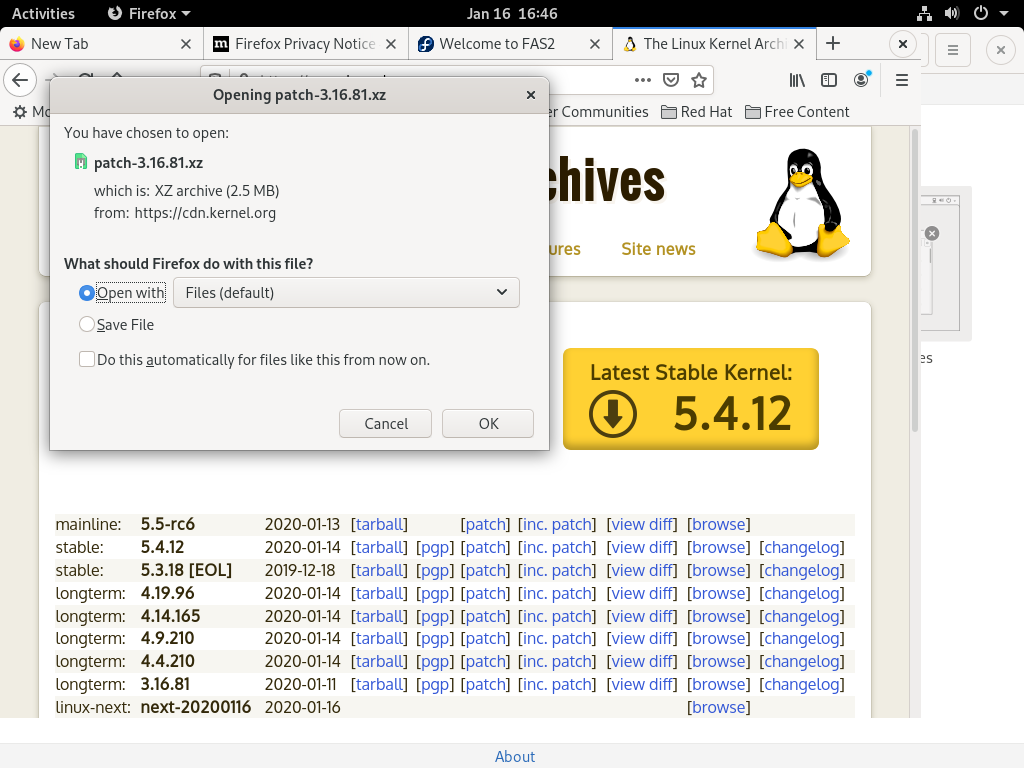Select the Save File radio button
This screenshot has height=768, width=1024.
pos(86,325)
